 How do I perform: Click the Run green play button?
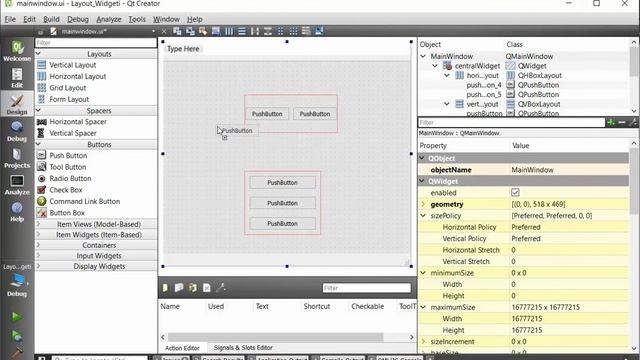17,317
